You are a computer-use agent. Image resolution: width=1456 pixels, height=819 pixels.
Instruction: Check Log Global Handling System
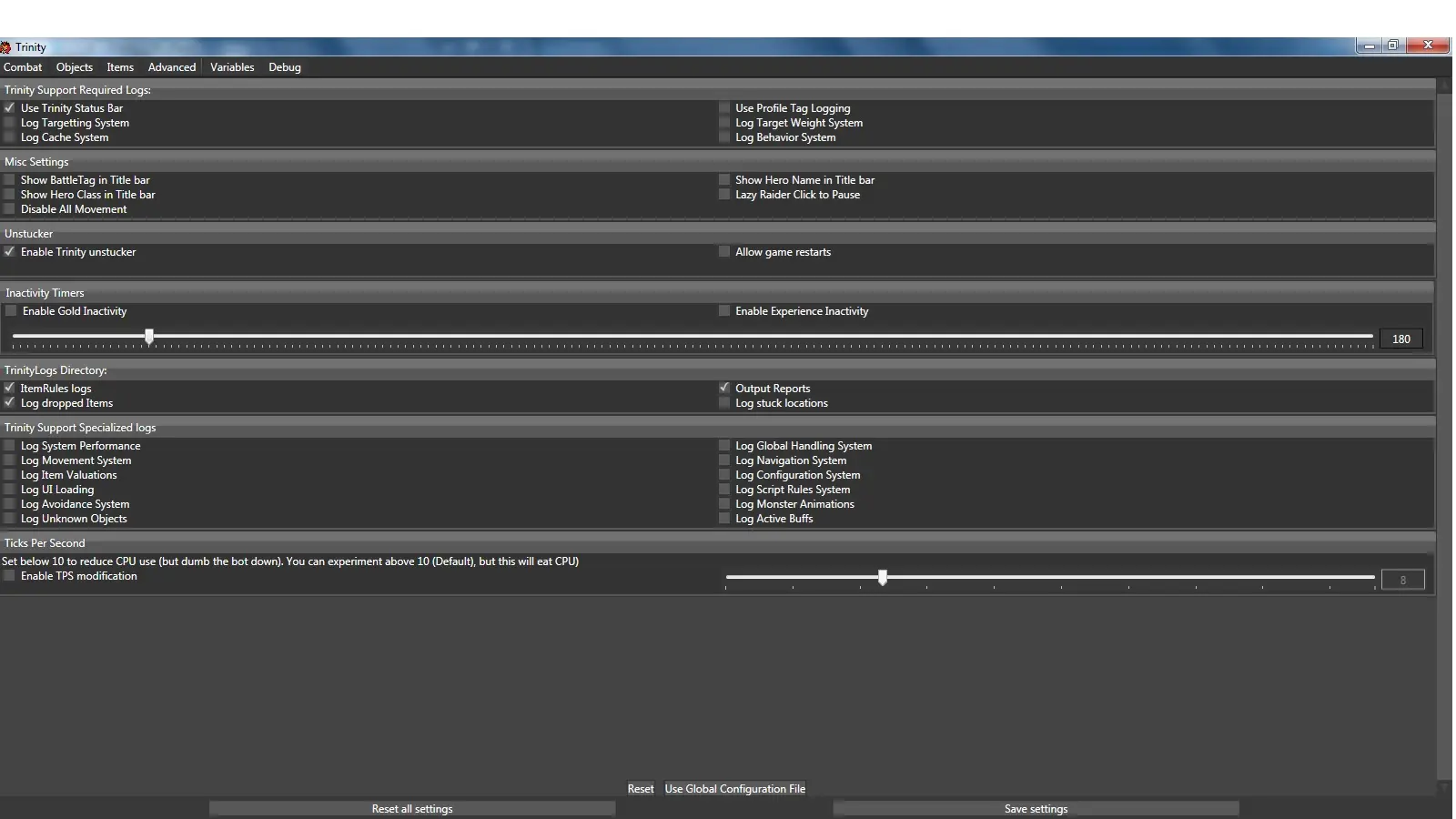point(724,445)
